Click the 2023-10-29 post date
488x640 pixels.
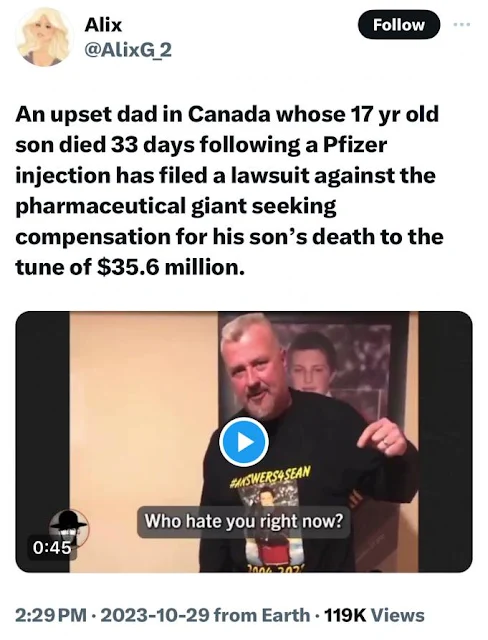pos(154,615)
